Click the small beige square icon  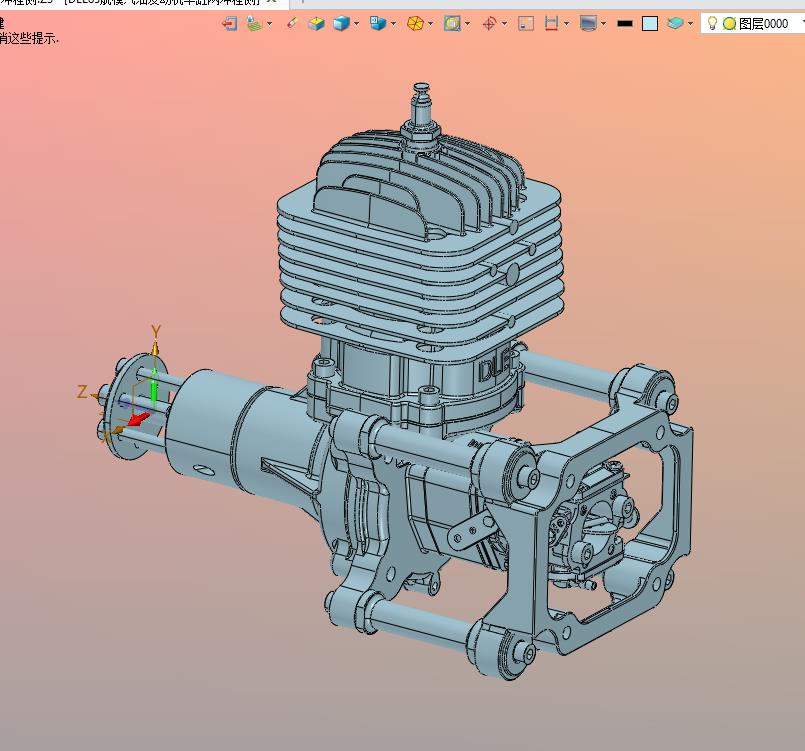tap(526, 24)
